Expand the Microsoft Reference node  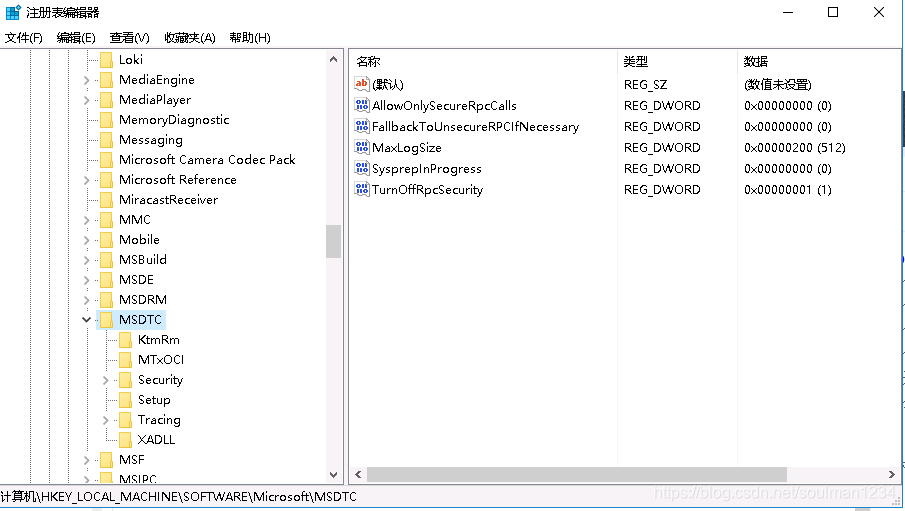tap(87, 180)
